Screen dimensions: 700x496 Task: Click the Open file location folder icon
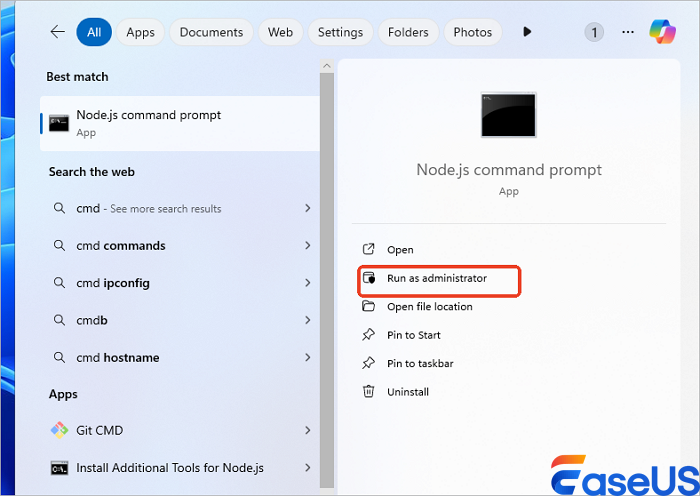368,306
